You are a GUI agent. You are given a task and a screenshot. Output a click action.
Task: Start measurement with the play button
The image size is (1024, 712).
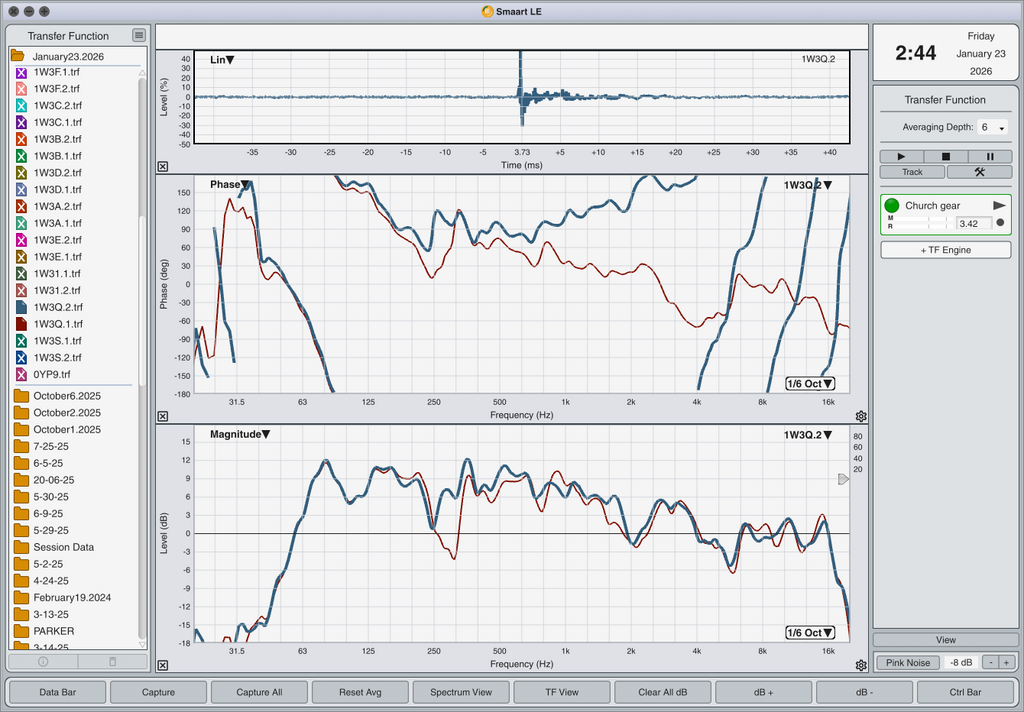[901, 156]
